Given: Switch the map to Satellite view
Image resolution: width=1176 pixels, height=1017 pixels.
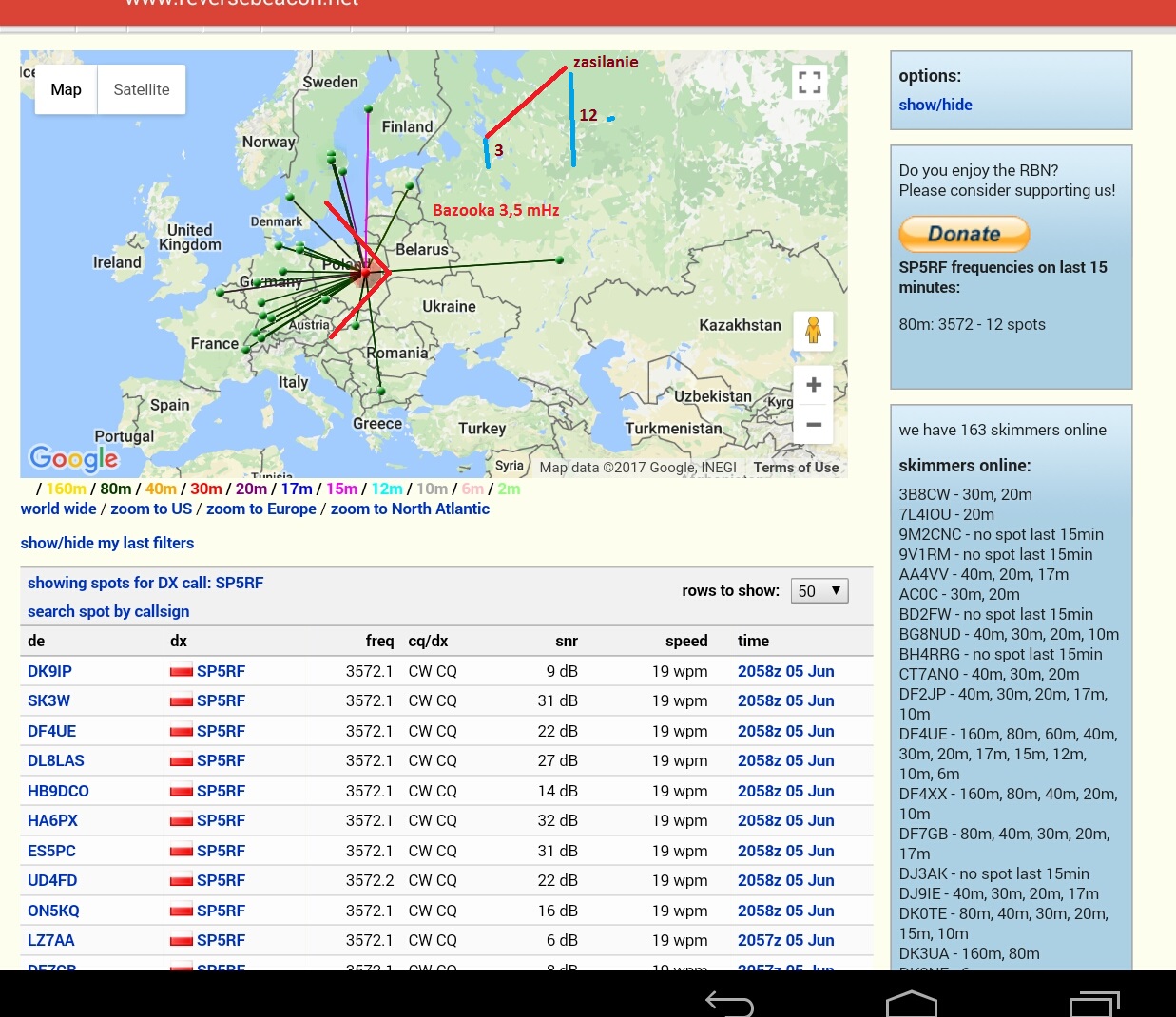Looking at the screenshot, I should 141,89.
